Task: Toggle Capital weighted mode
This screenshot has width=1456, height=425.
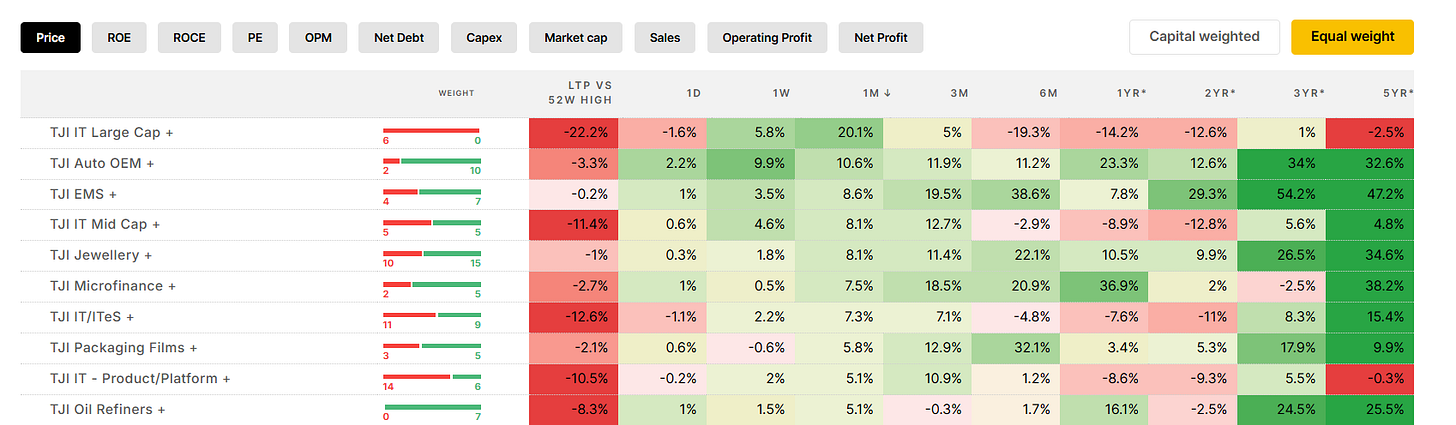Action: pos(1204,37)
